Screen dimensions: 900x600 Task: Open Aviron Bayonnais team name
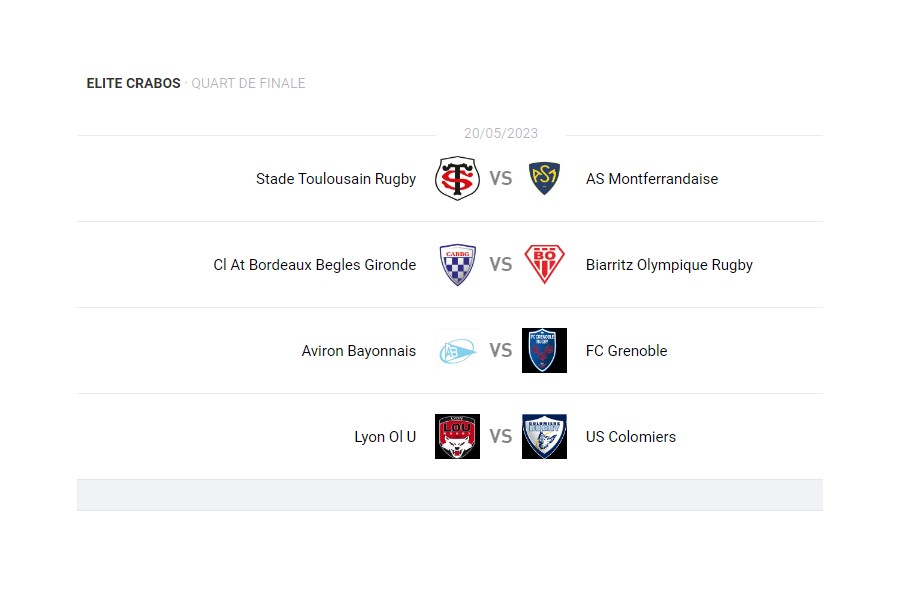point(359,351)
